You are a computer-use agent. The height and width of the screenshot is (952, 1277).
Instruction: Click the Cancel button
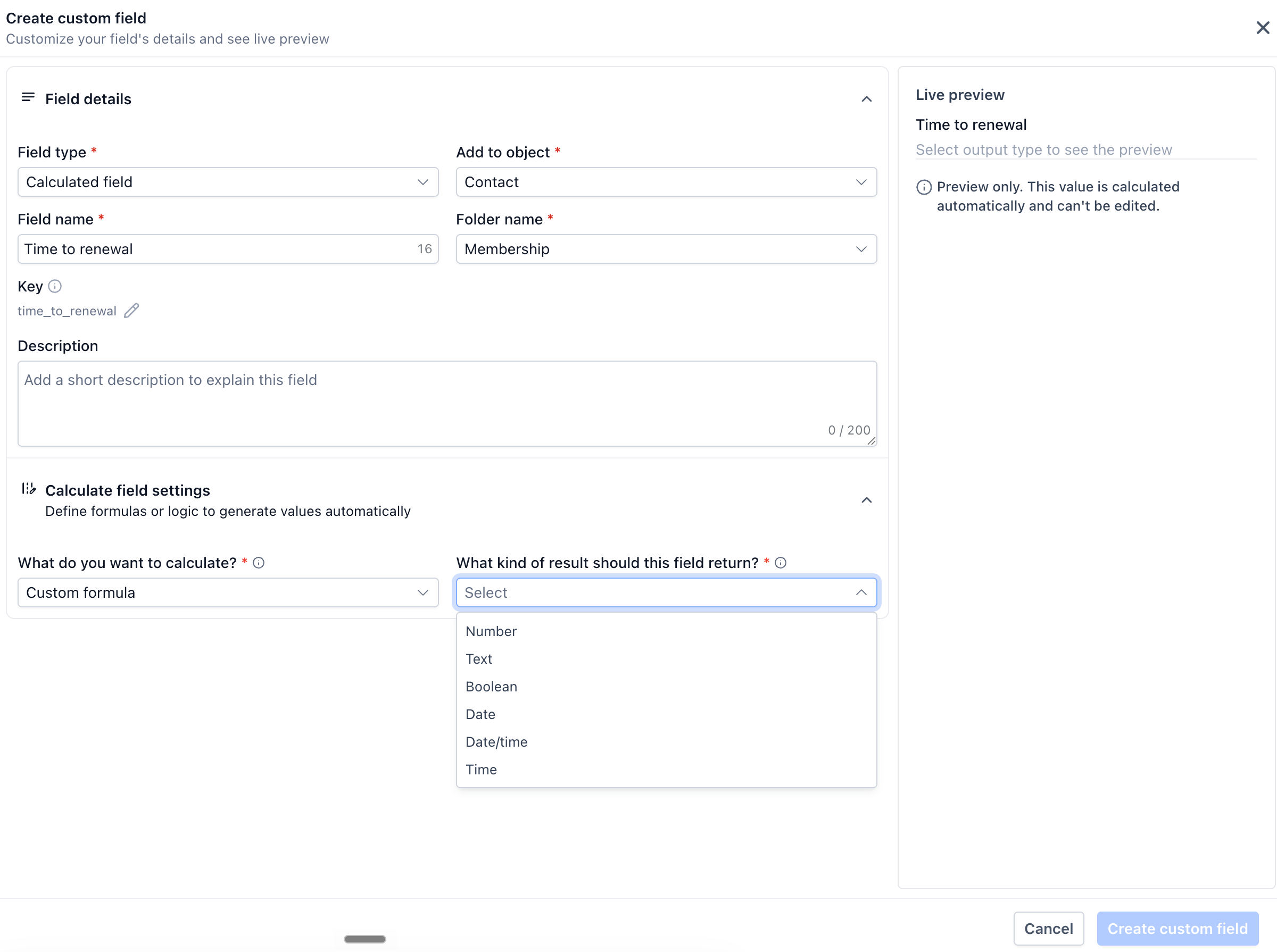pyautogui.click(x=1048, y=929)
